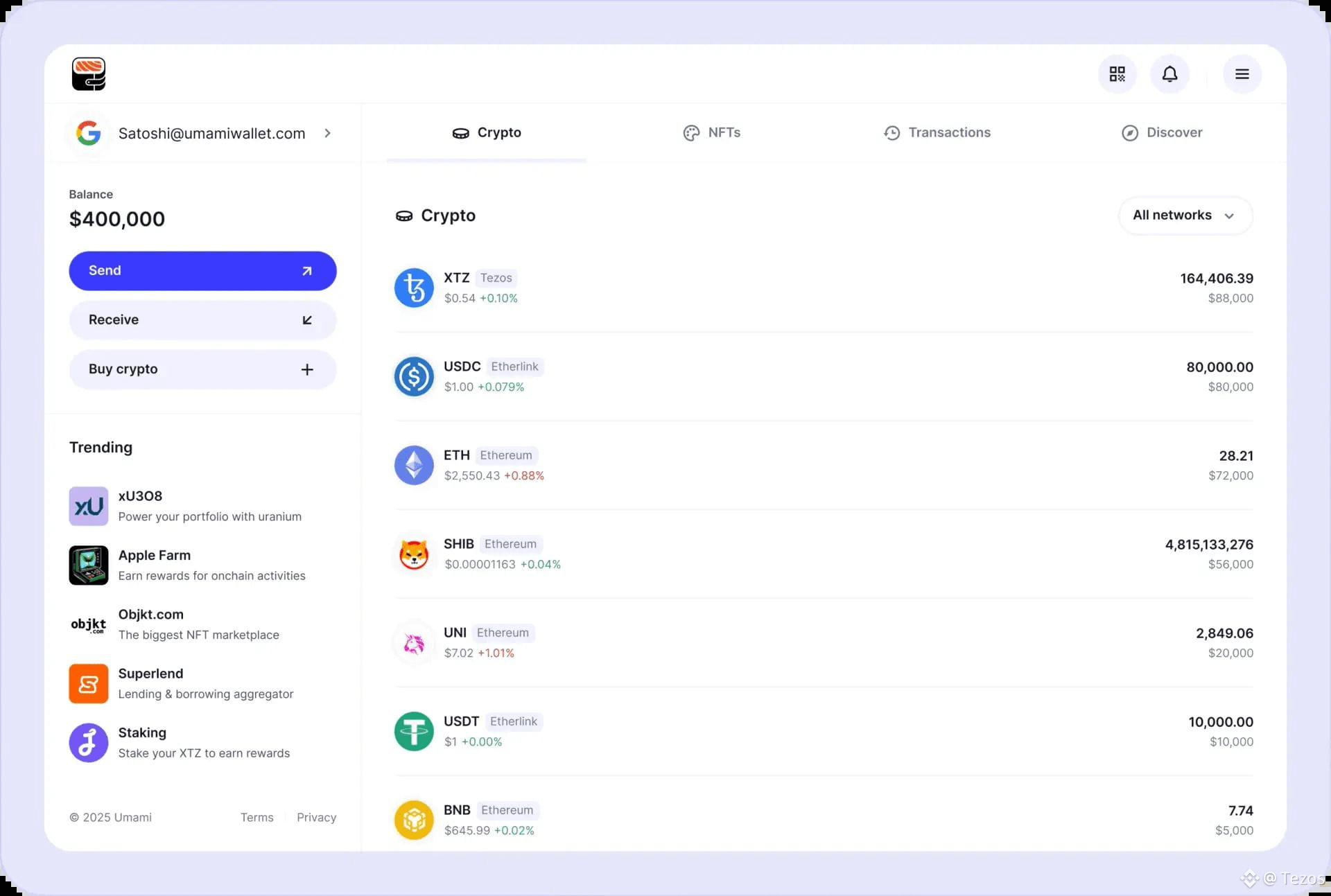Image resolution: width=1331 pixels, height=896 pixels.
Task: Switch to the NFTs tab
Action: tap(711, 132)
